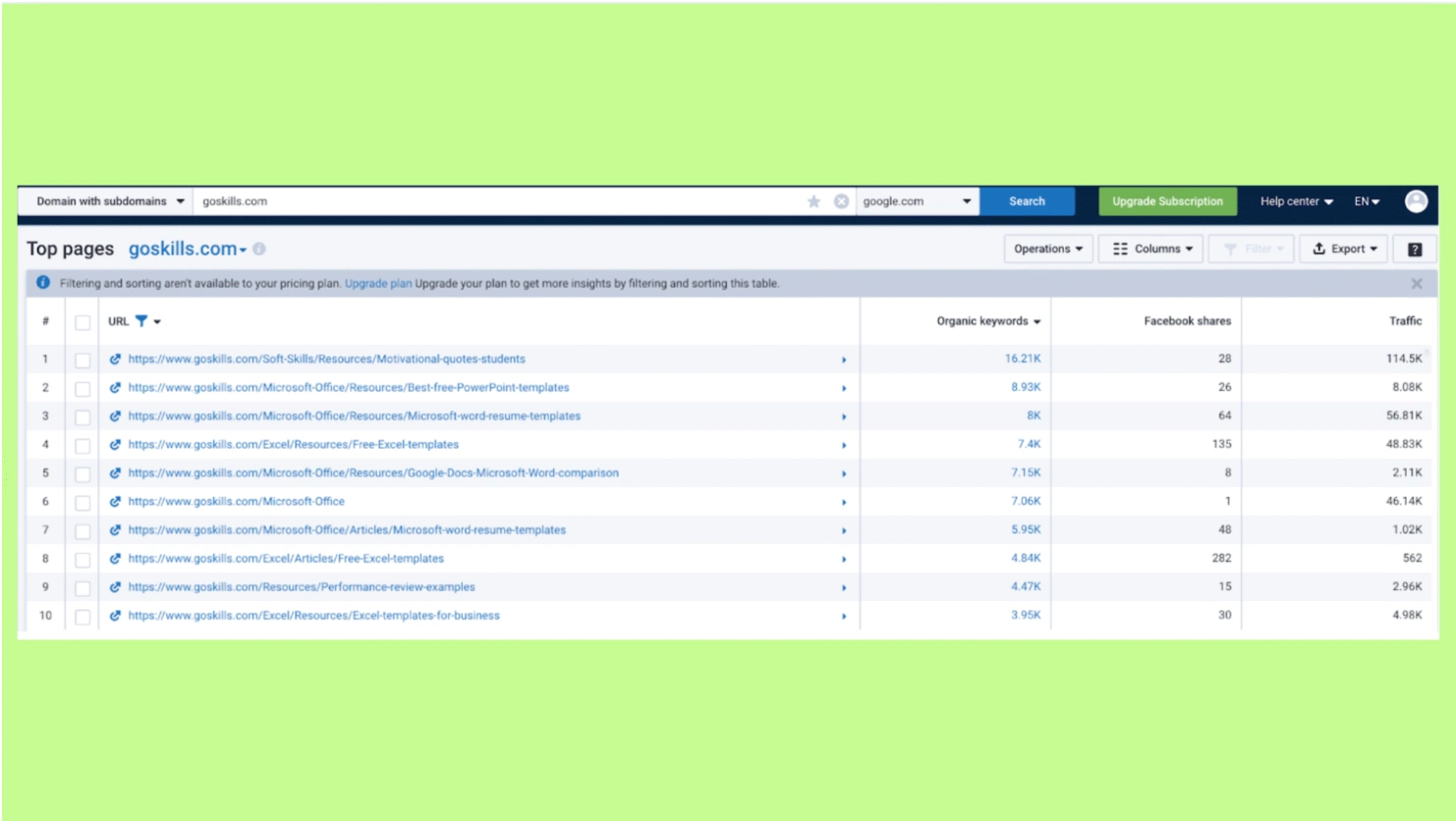Select checkbox for row 4 Free-Excel-templates

(x=83, y=446)
